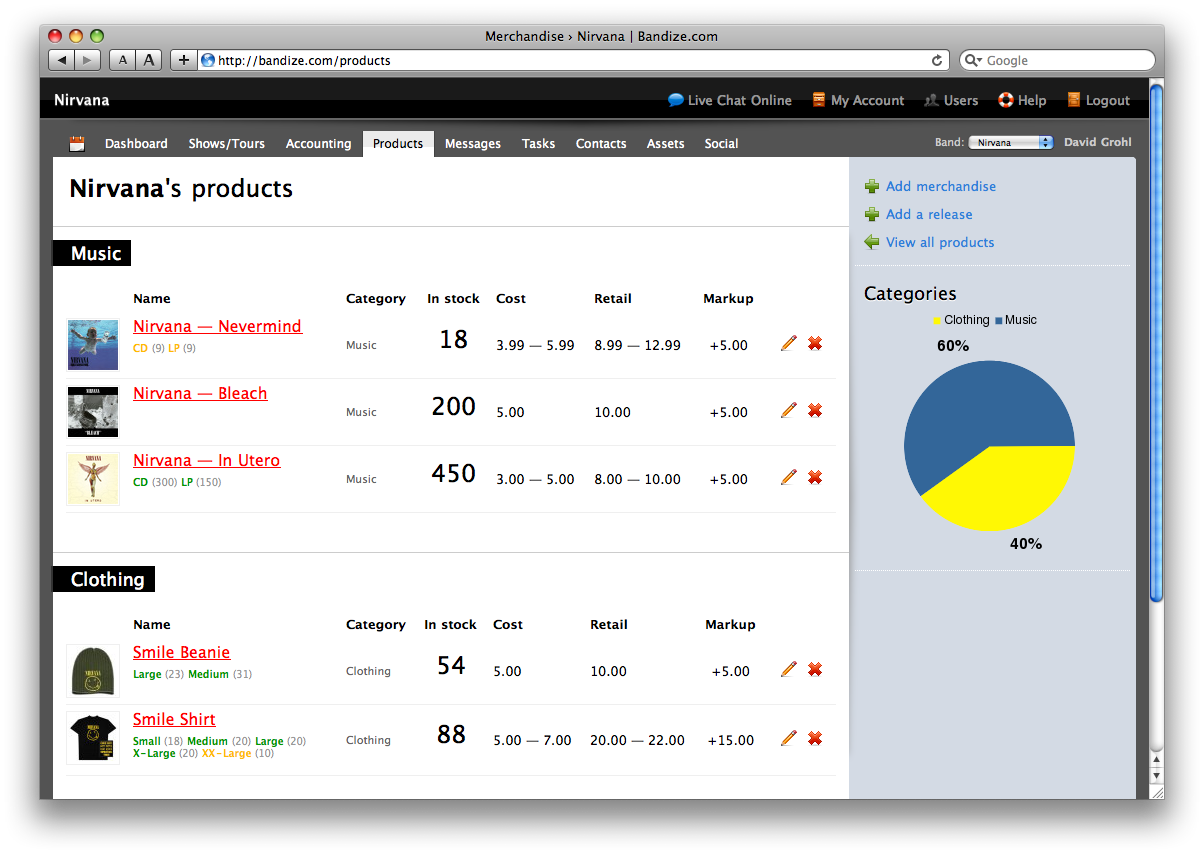The height and width of the screenshot is (854, 1204).
Task: Click the calendar icon beside Dashboard
Action: pos(77,144)
